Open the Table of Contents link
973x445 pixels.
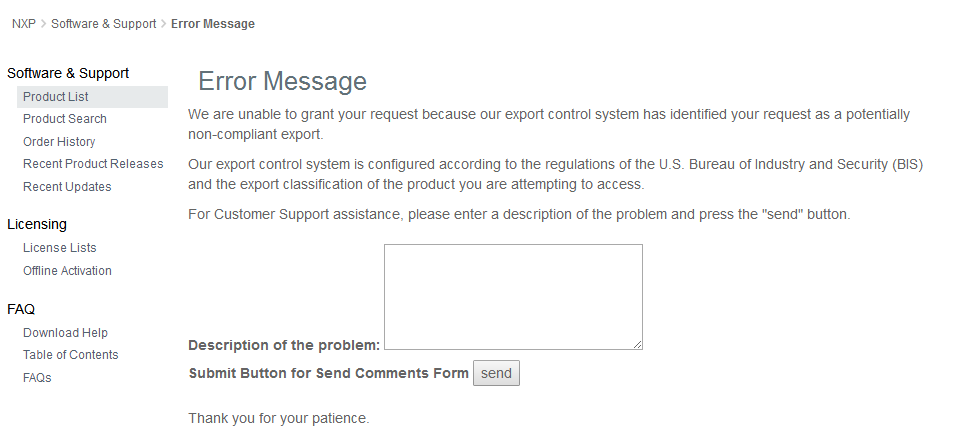click(70, 355)
